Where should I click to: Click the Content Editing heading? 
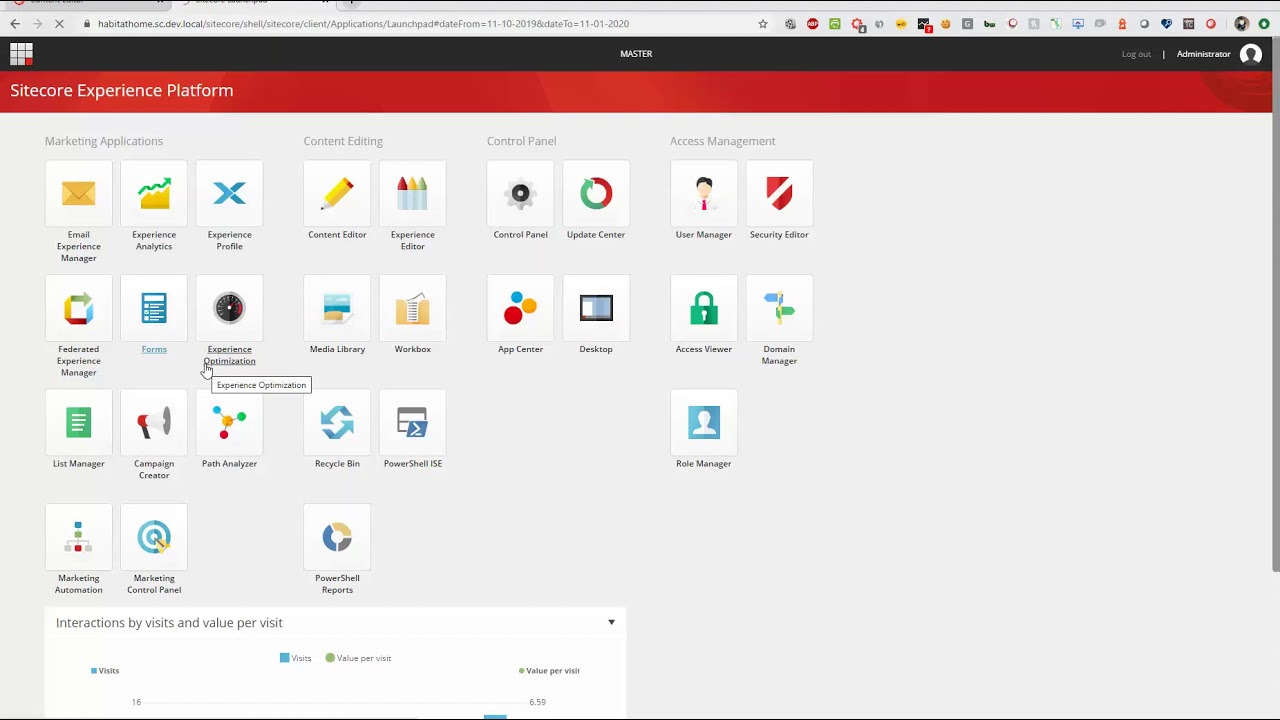[343, 141]
